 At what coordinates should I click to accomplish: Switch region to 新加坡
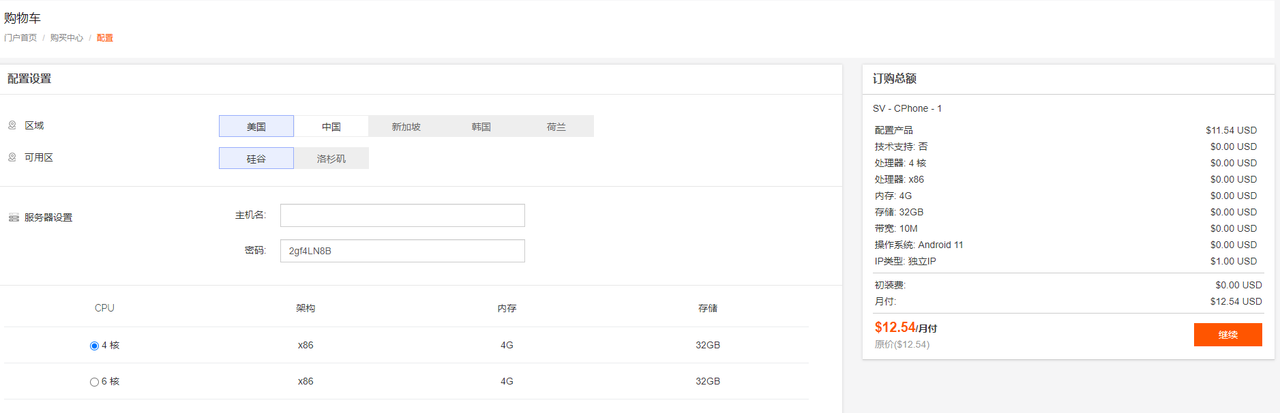tap(406, 126)
